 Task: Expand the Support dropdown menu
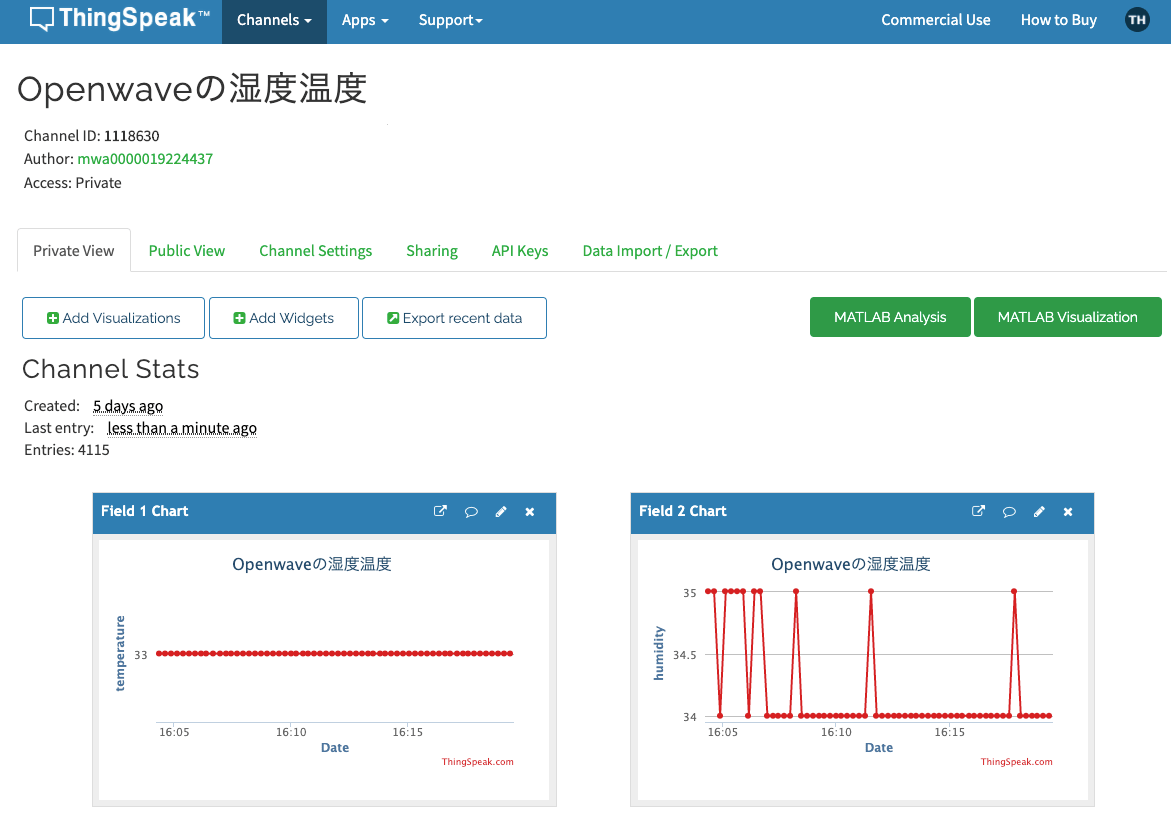[450, 21]
